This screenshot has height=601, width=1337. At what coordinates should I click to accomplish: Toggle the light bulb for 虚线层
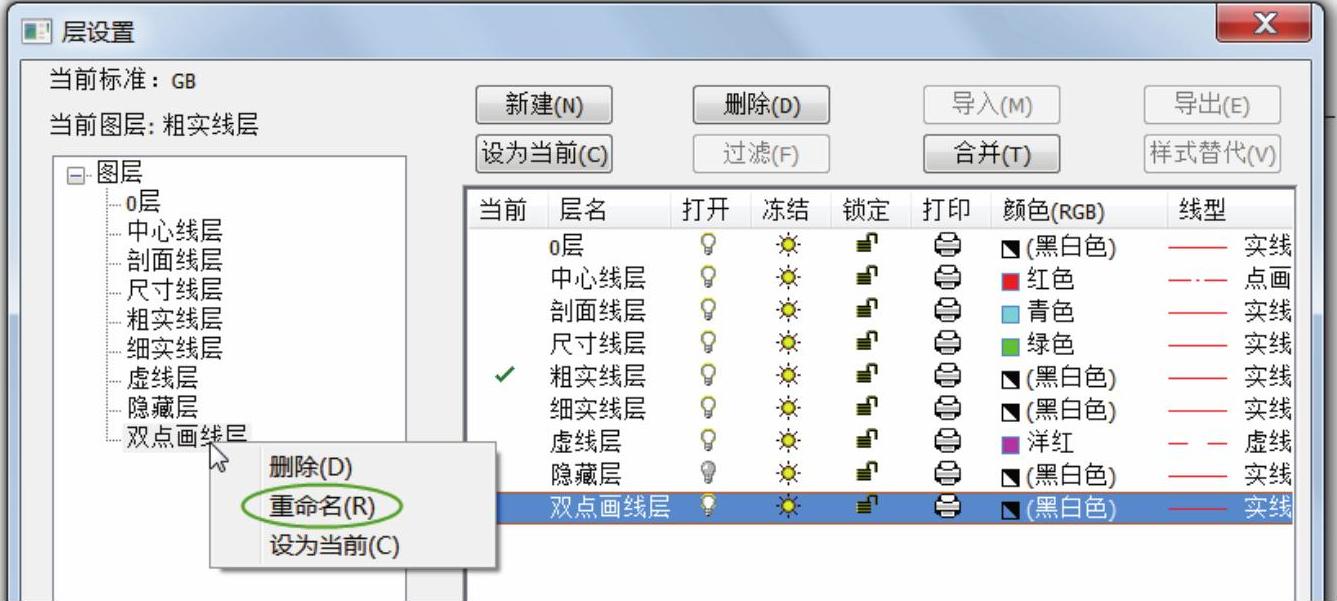click(709, 442)
